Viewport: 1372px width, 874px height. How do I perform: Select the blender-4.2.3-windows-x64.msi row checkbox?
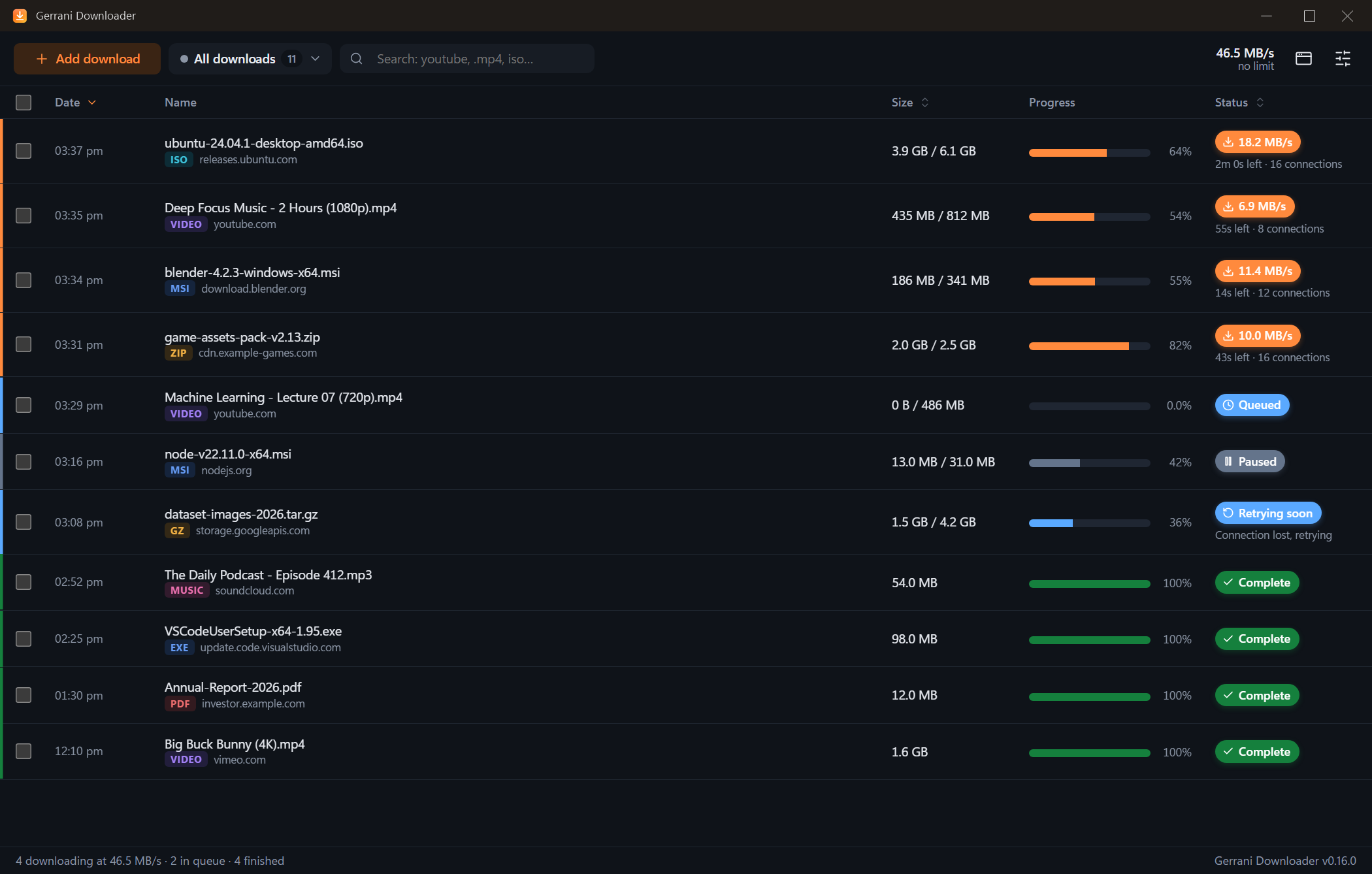click(x=24, y=280)
